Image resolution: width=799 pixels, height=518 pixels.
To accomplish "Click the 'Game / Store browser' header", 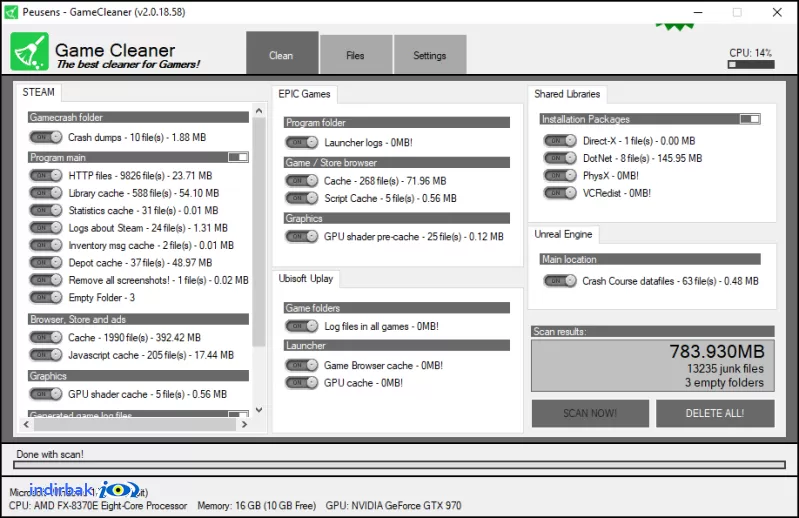I will pyautogui.click(x=397, y=162).
